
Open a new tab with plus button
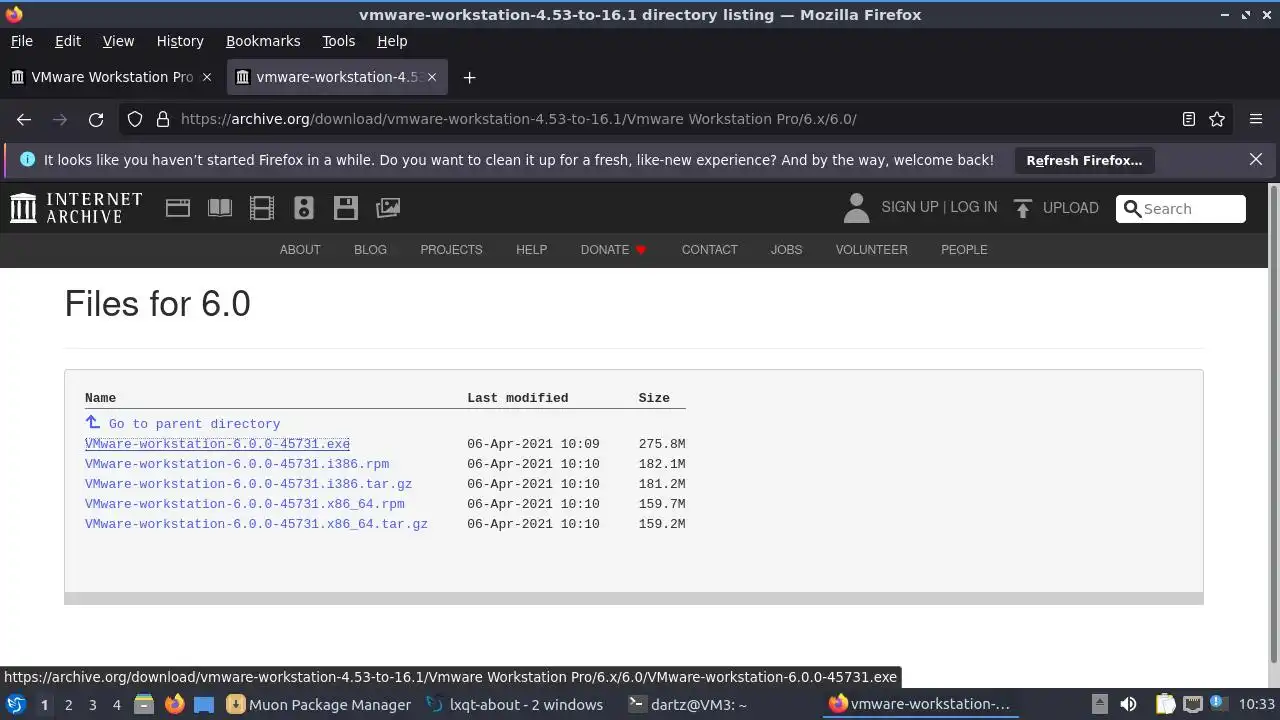point(469,77)
